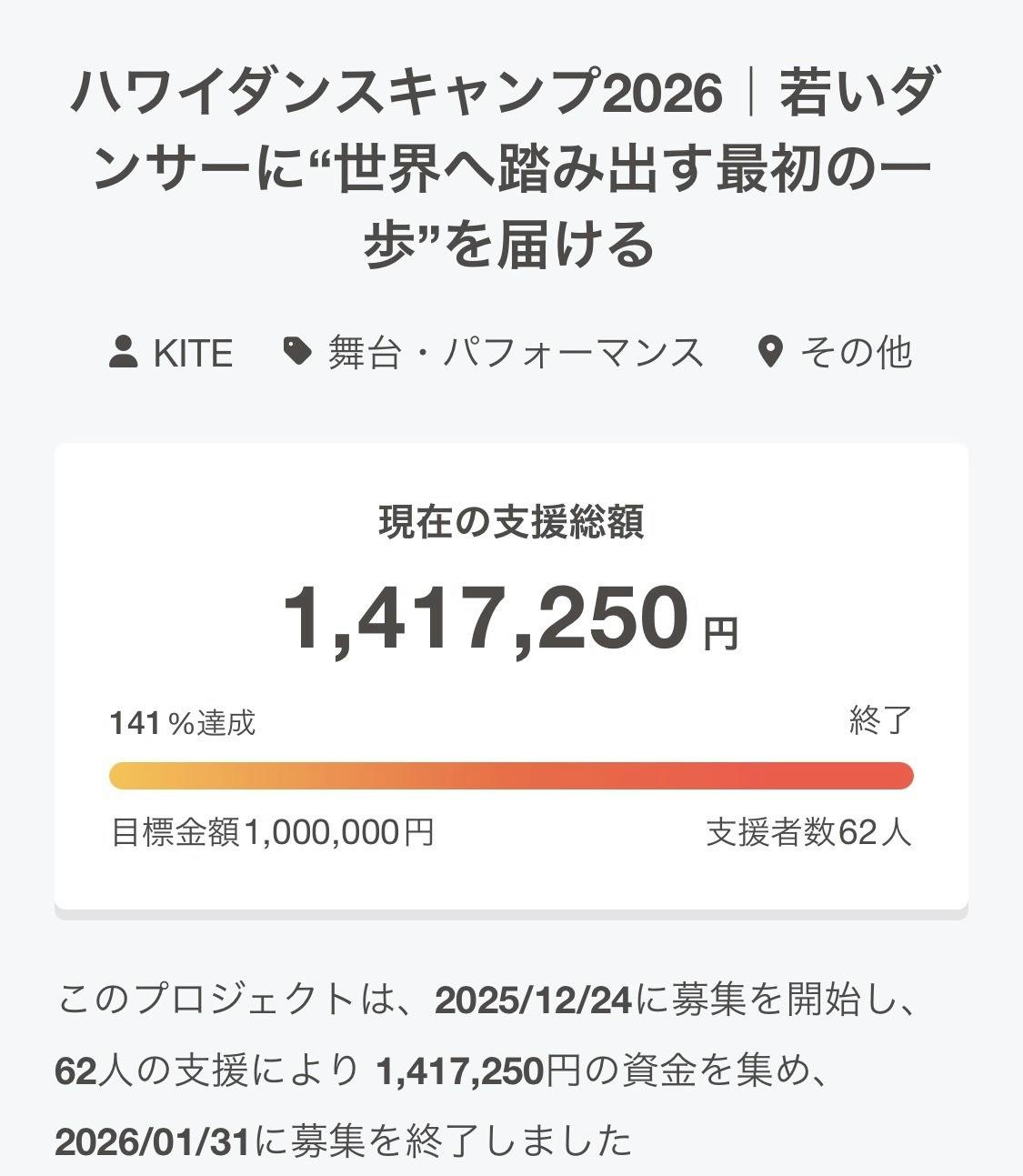Click the location pin icon
Image resolution: width=1023 pixels, height=1176 pixels.
coord(769,352)
